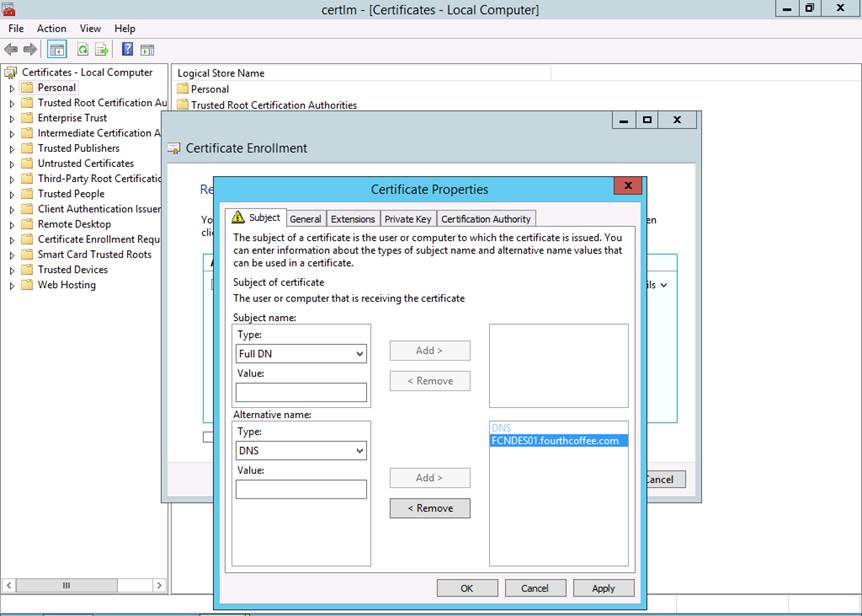Expand the Remote Desktop tree node
The image size is (862, 616).
coord(12,224)
